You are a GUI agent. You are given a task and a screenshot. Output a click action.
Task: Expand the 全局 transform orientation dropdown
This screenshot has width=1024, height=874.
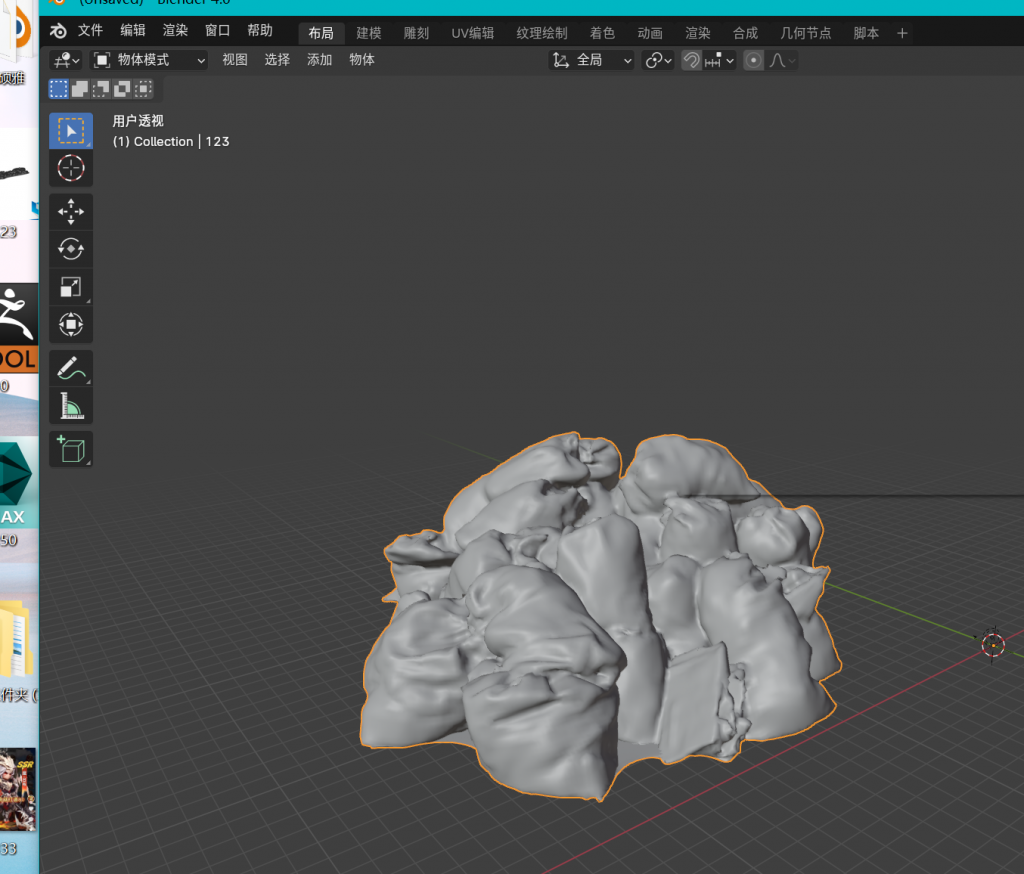click(x=592, y=61)
